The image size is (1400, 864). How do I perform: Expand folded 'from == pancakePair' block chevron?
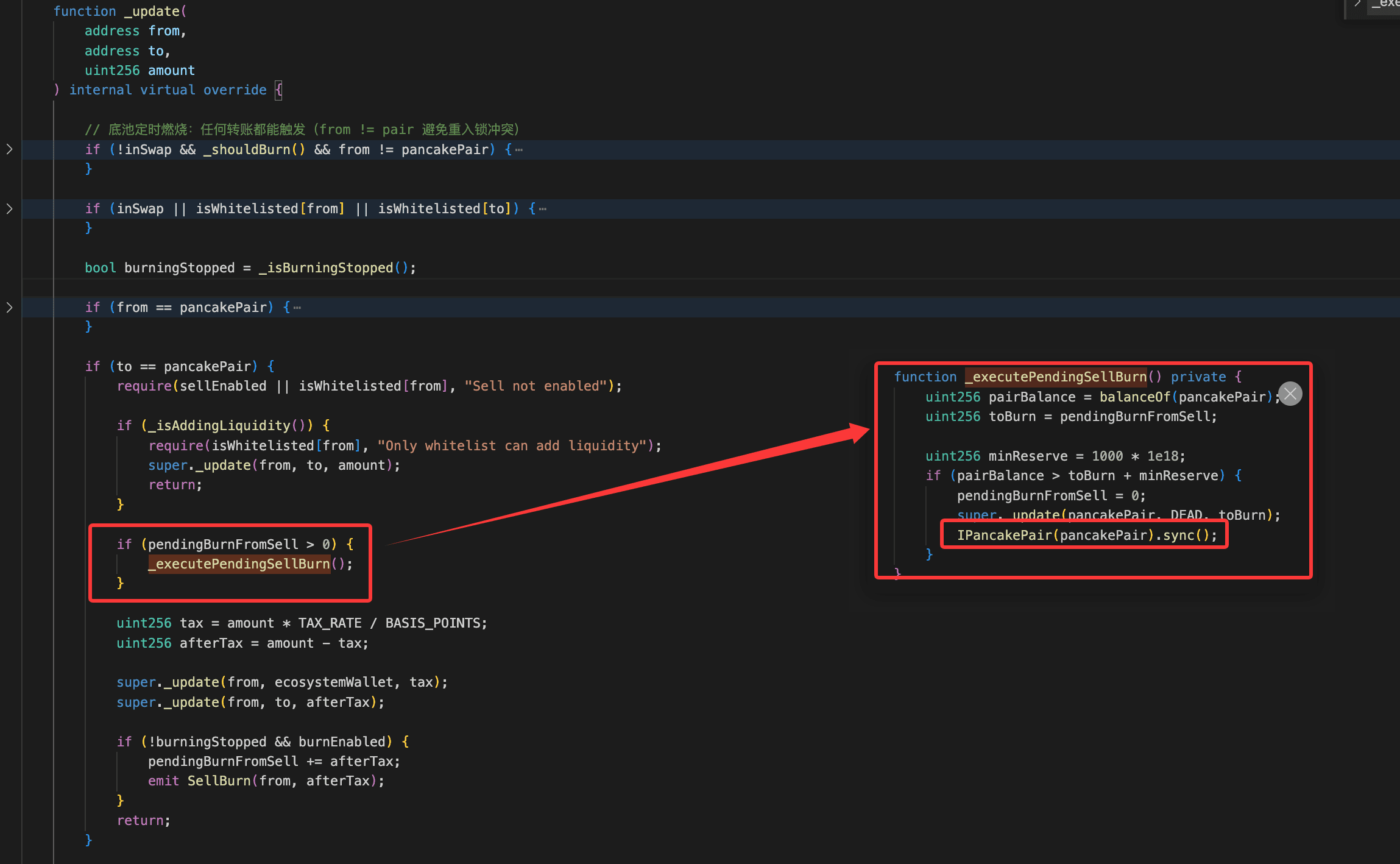[x=9, y=307]
